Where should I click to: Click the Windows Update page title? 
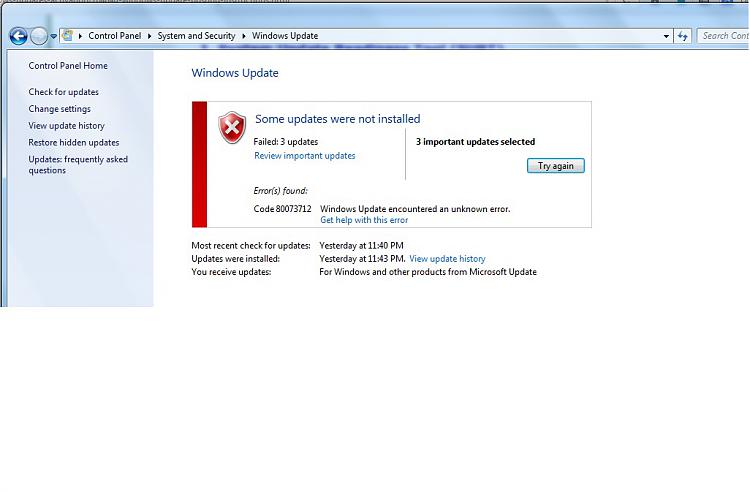point(235,73)
